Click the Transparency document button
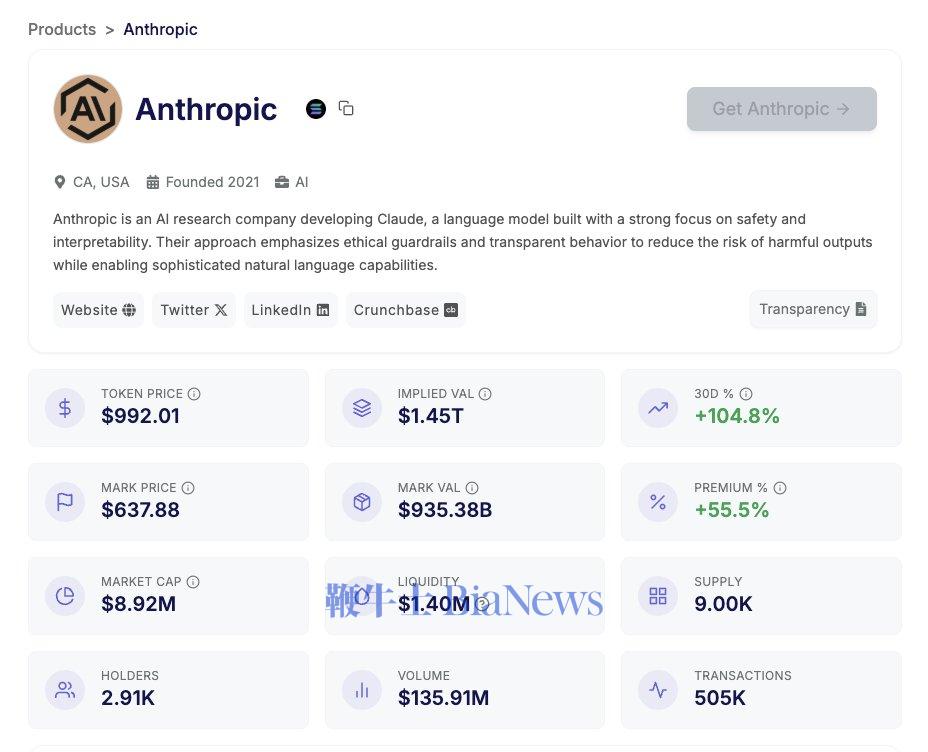928x752 pixels. point(812,309)
